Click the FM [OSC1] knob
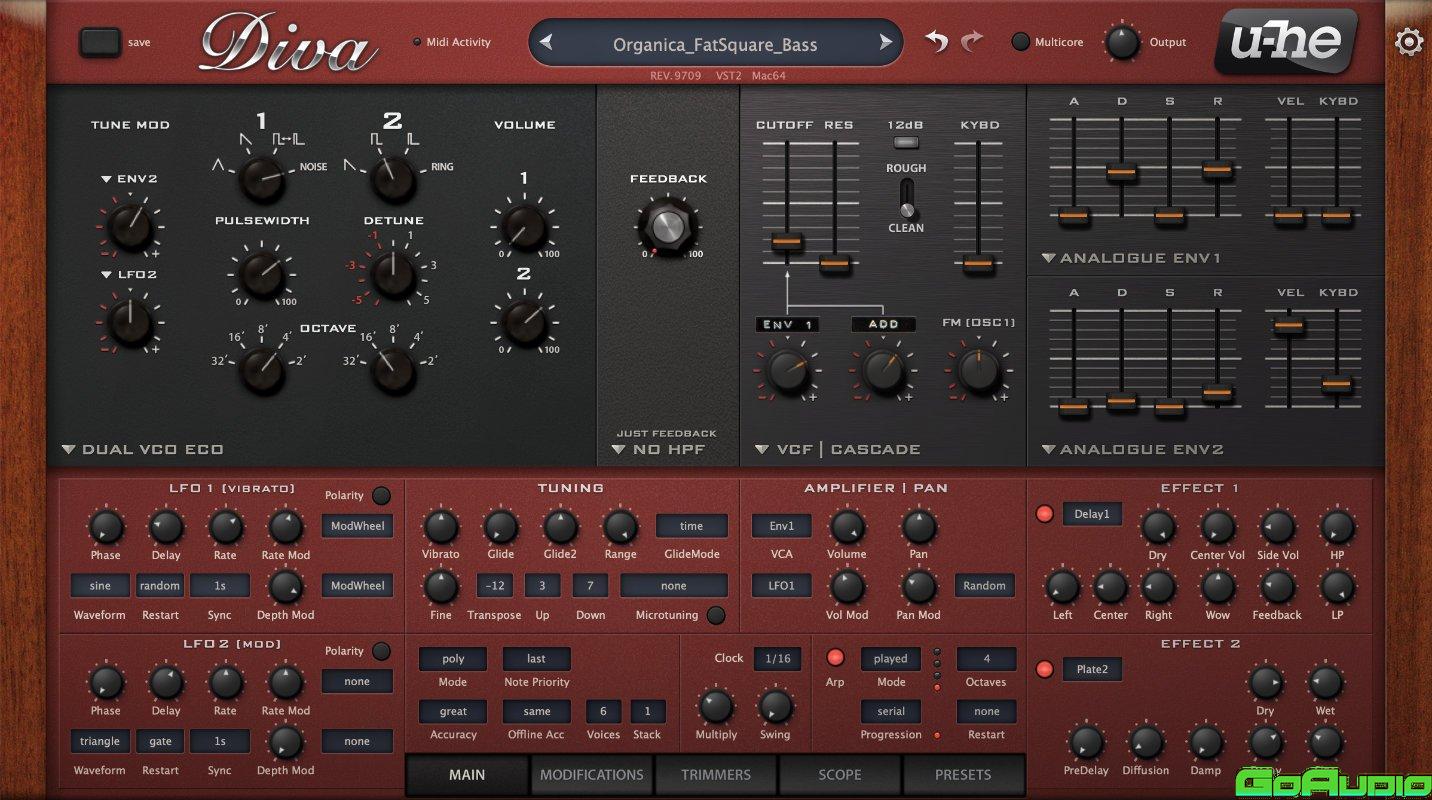The height and width of the screenshot is (800, 1432). [x=977, y=370]
